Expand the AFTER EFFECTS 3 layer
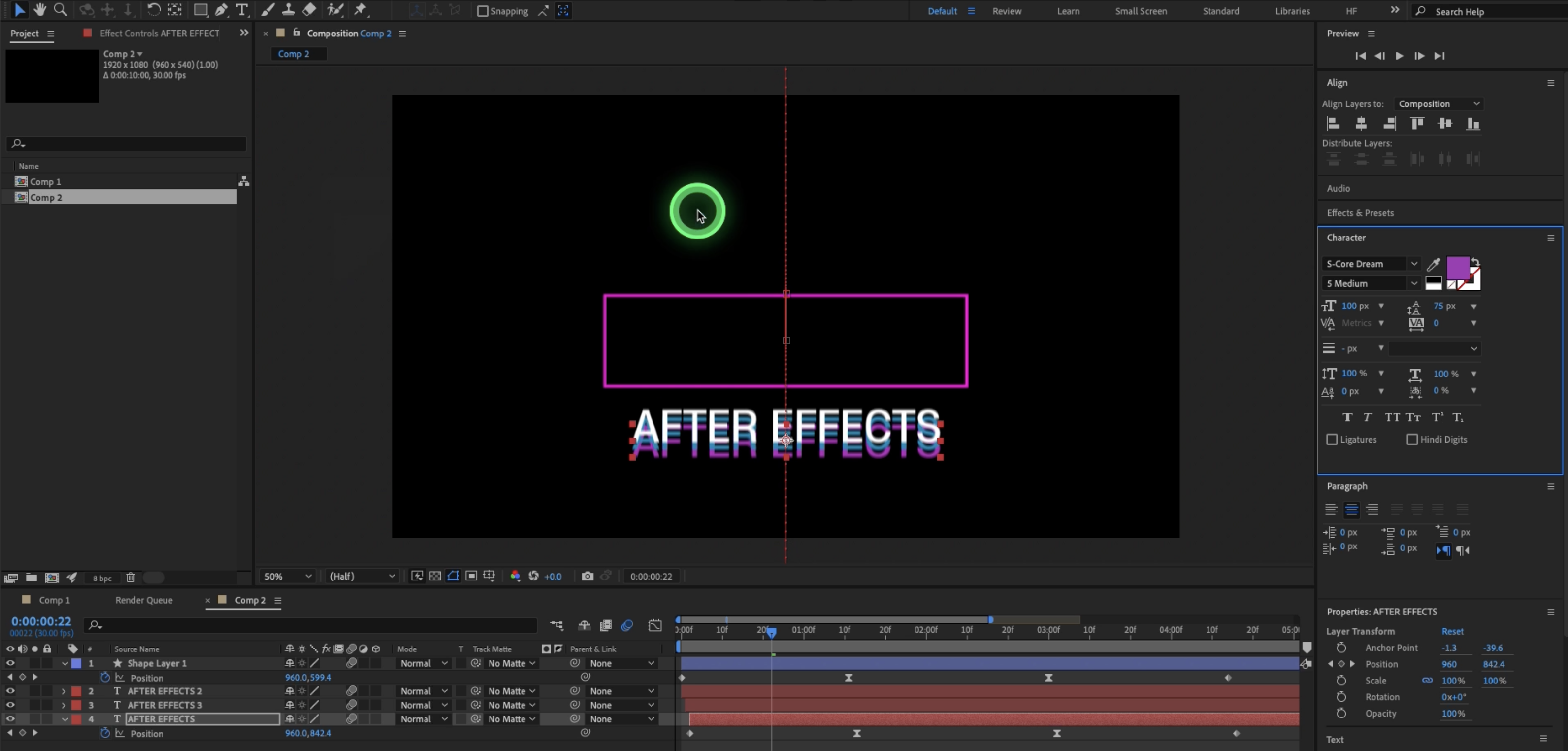This screenshot has height=751, width=1568. (x=64, y=705)
